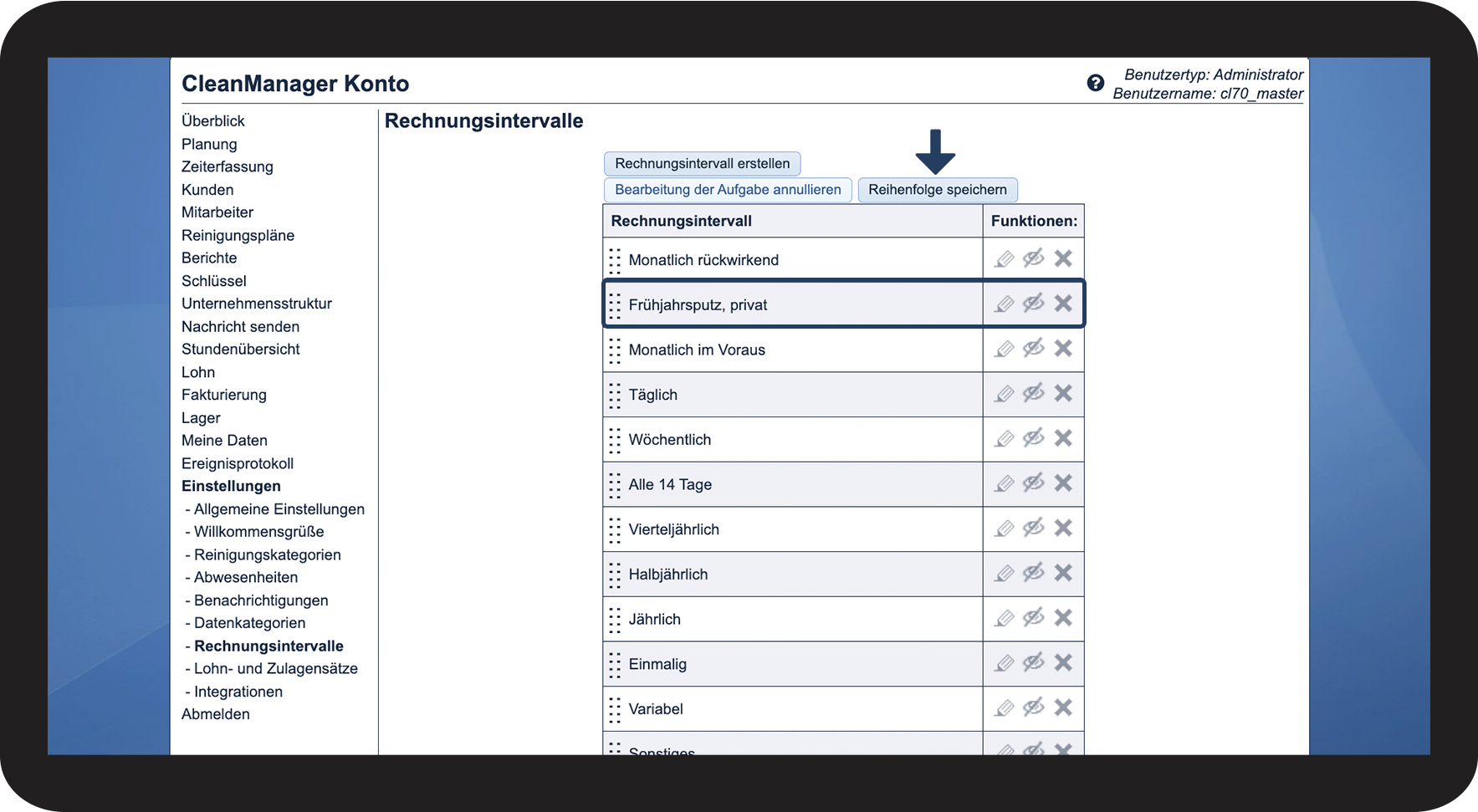Click the help question mark icon
1478x812 pixels.
tap(1095, 83)
